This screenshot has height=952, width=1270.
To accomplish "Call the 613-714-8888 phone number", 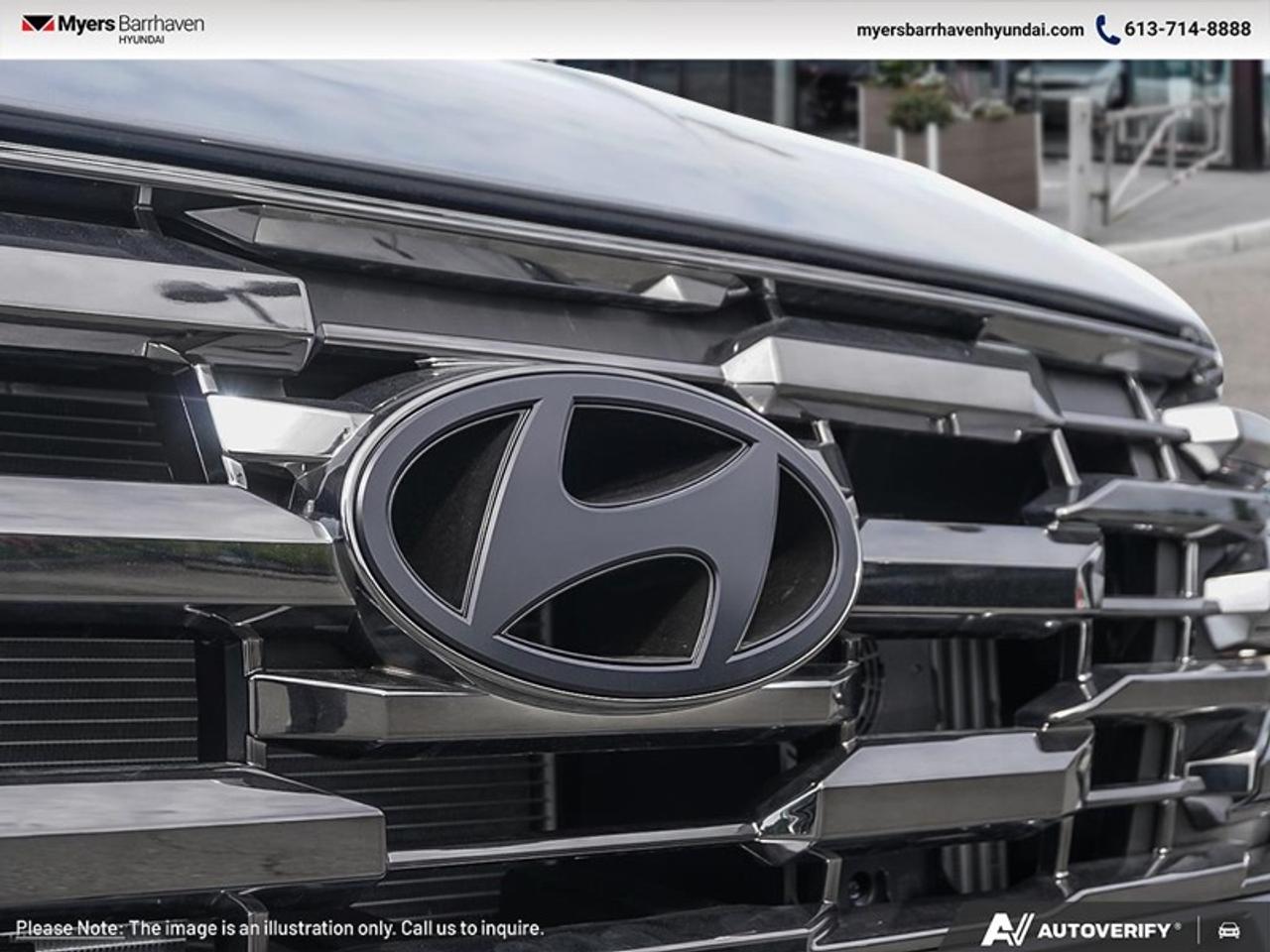I will tap(1187, 29).
